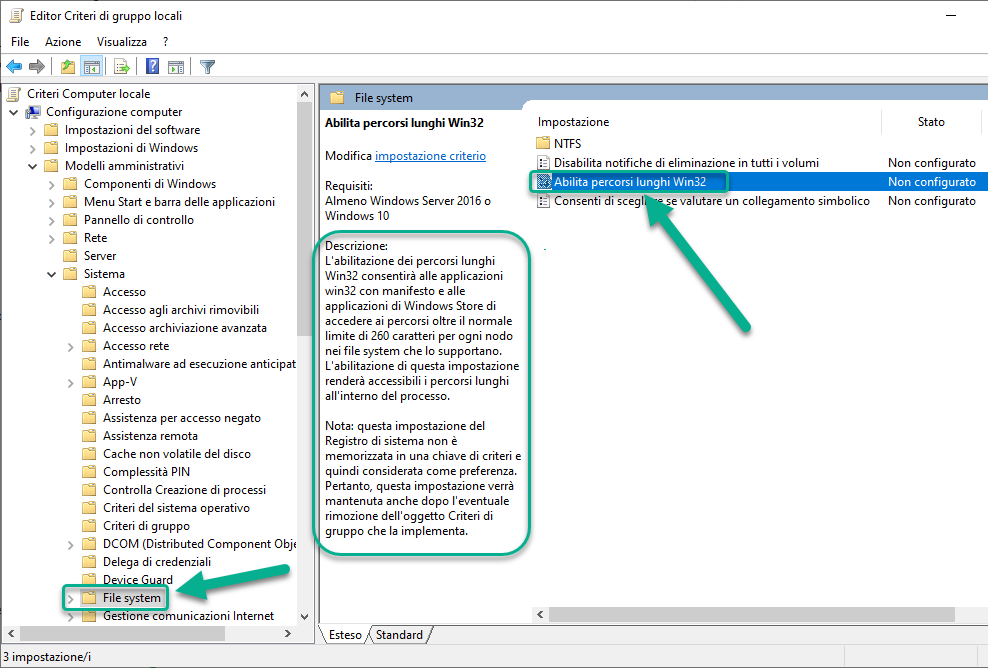Expand the Pannello di controllo node
Screen dimensions: 988x668
(52, 221)
